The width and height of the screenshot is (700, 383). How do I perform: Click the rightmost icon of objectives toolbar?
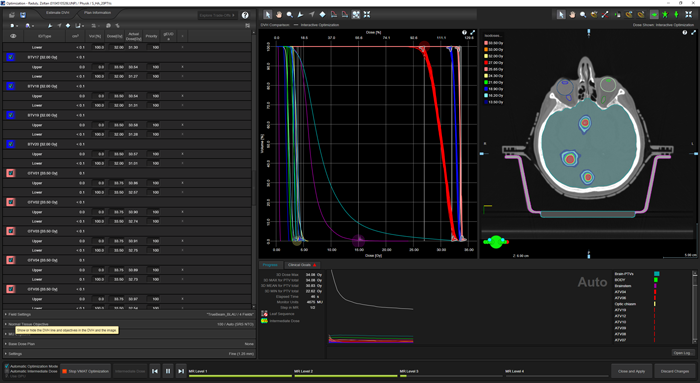(x=248, y=25)
